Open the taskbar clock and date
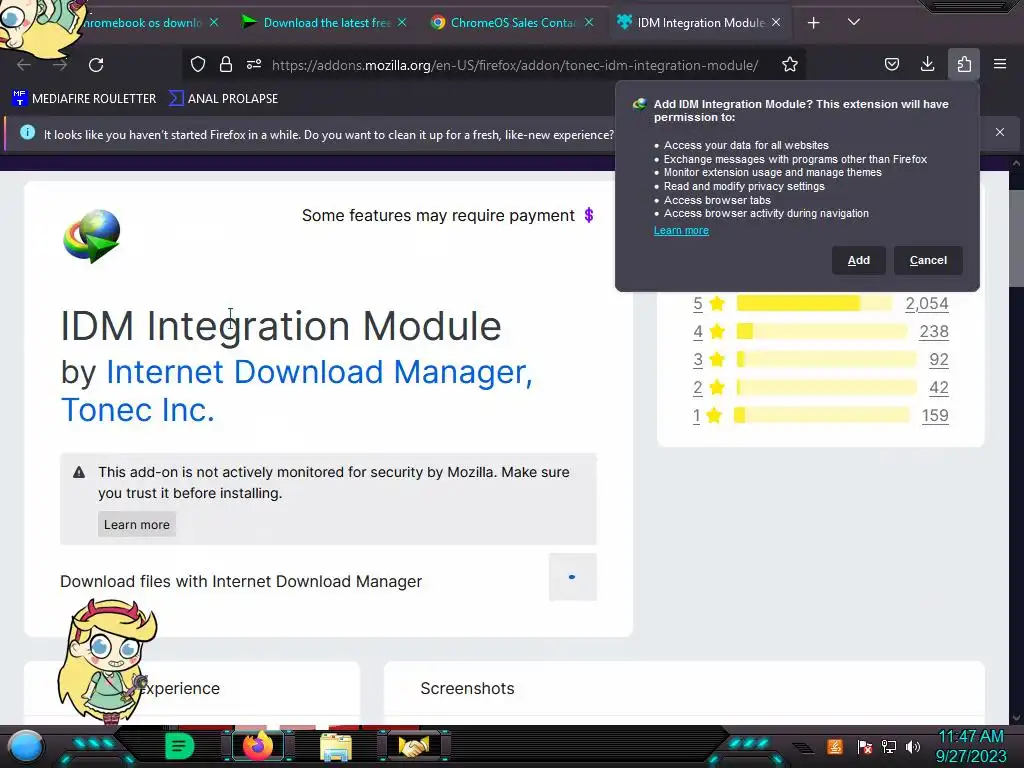 pyautogui.click(x=971, y=746)
